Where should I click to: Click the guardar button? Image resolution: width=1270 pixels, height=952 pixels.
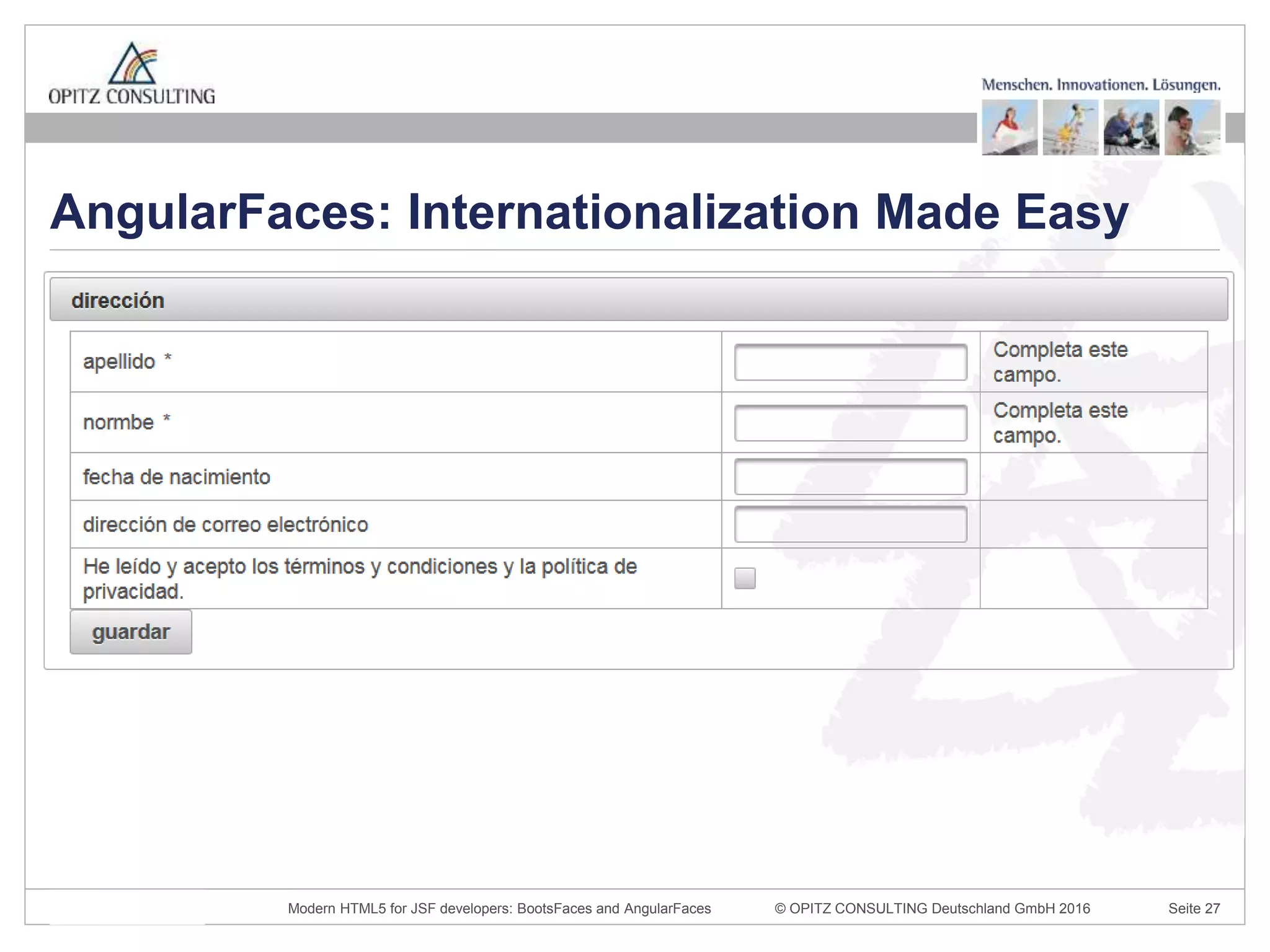point(131,632)
